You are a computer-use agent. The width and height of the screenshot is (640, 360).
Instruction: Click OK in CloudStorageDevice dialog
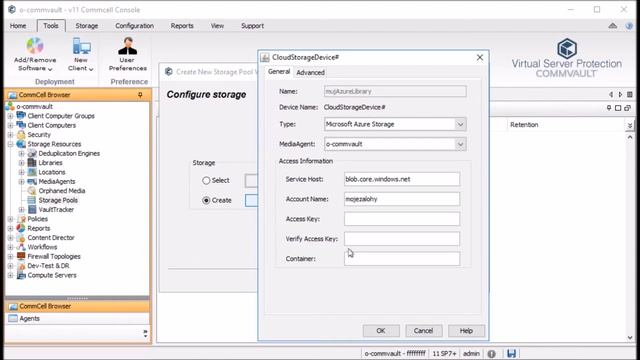click(x=381, y=331)
